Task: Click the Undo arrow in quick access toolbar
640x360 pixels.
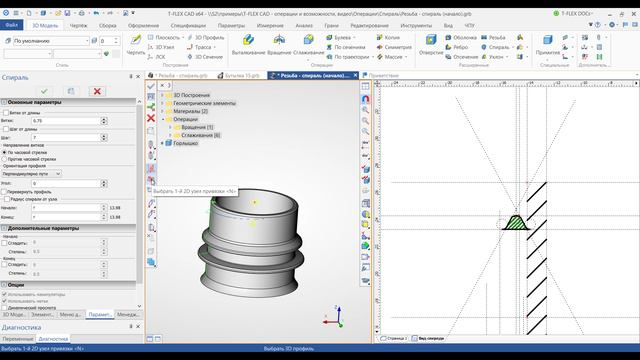Action: click(x=96, y=13)
